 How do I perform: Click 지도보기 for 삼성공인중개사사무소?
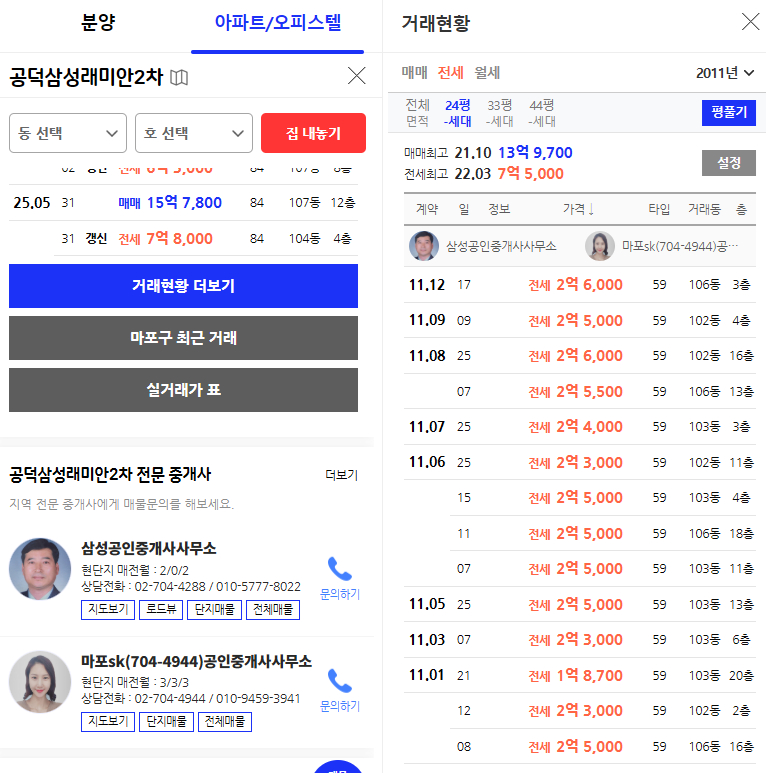[x=108, y=609]
